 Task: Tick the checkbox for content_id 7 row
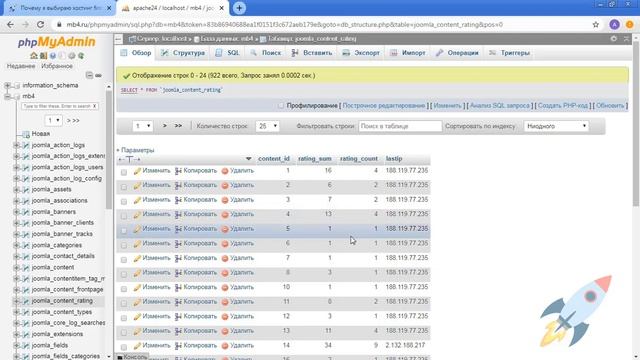click(x=124, y=260)
